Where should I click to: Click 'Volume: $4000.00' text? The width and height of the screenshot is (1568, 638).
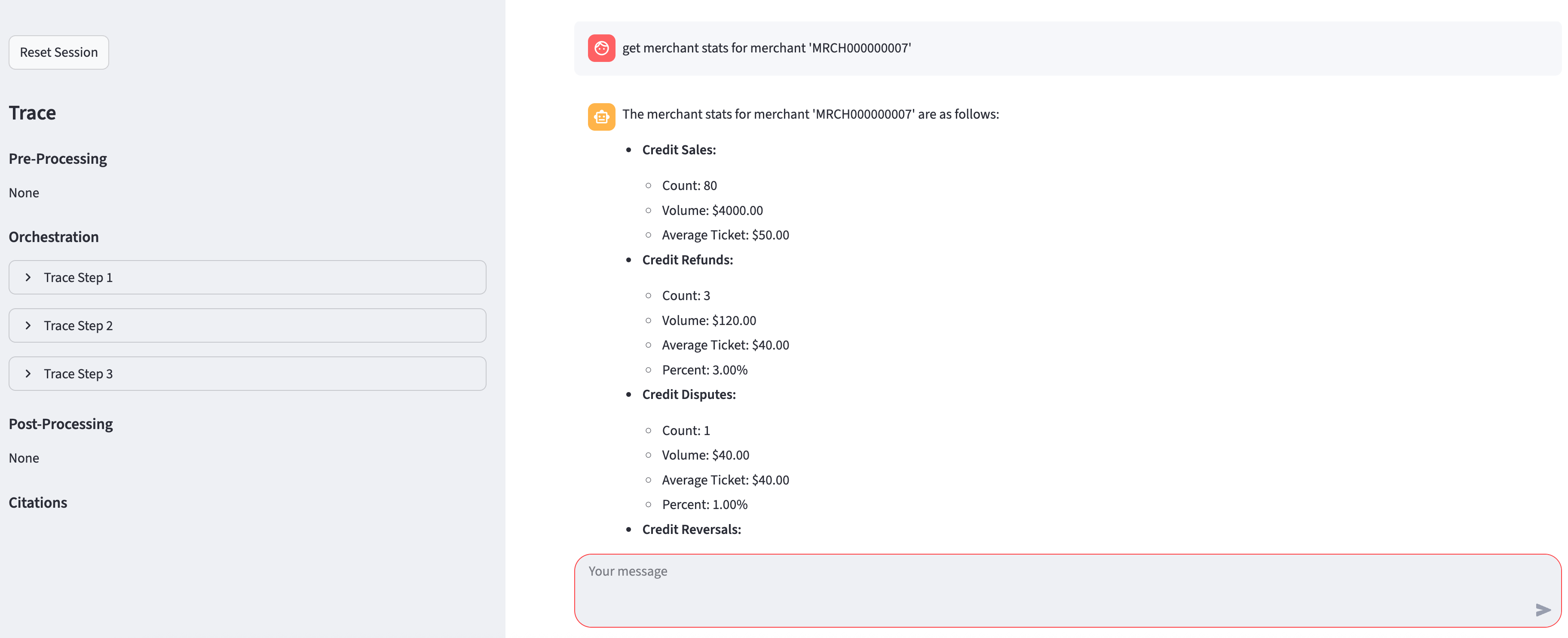coord(712,211)
